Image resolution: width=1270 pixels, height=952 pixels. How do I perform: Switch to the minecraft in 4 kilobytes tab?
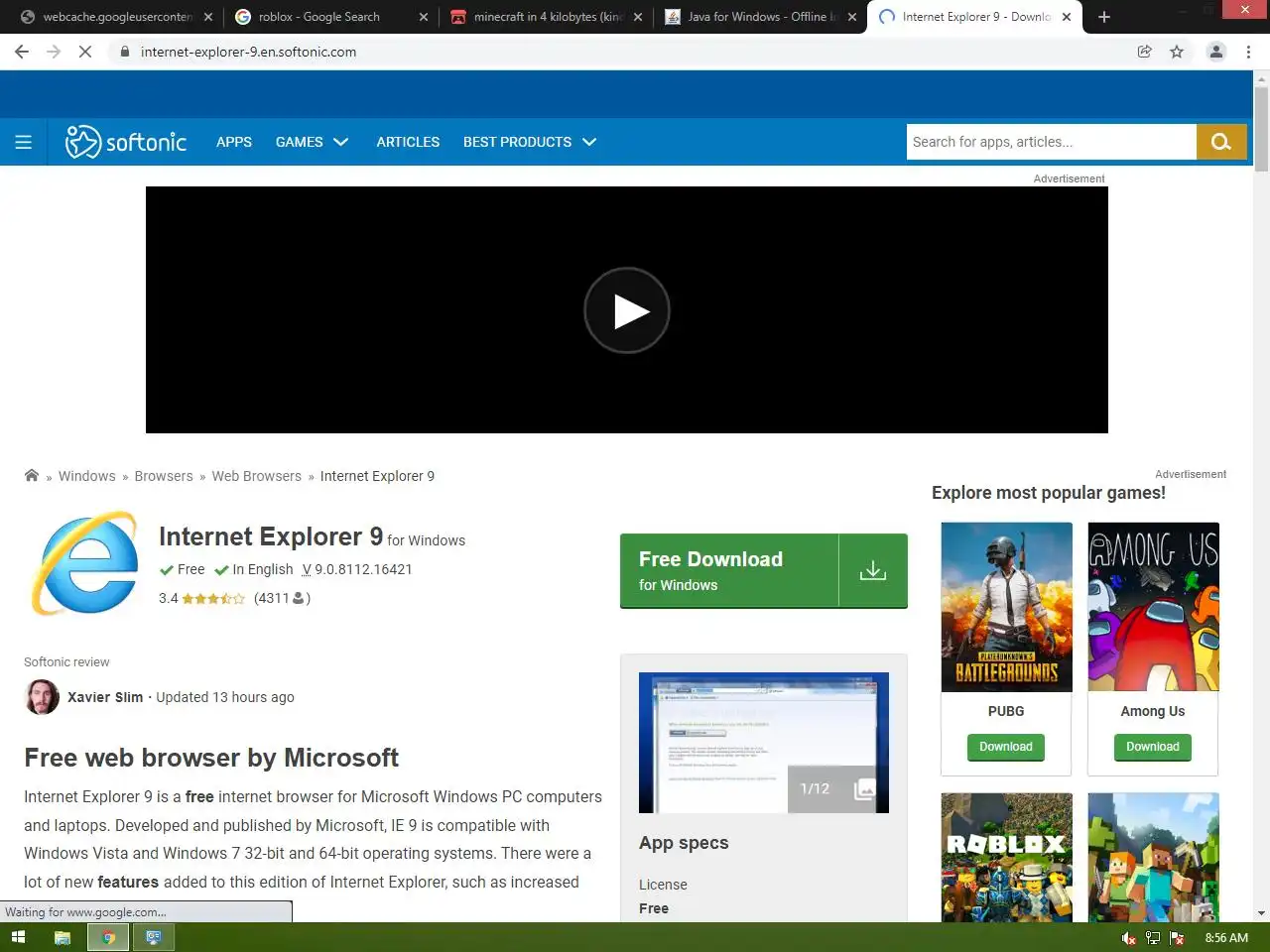click(547, 17)
